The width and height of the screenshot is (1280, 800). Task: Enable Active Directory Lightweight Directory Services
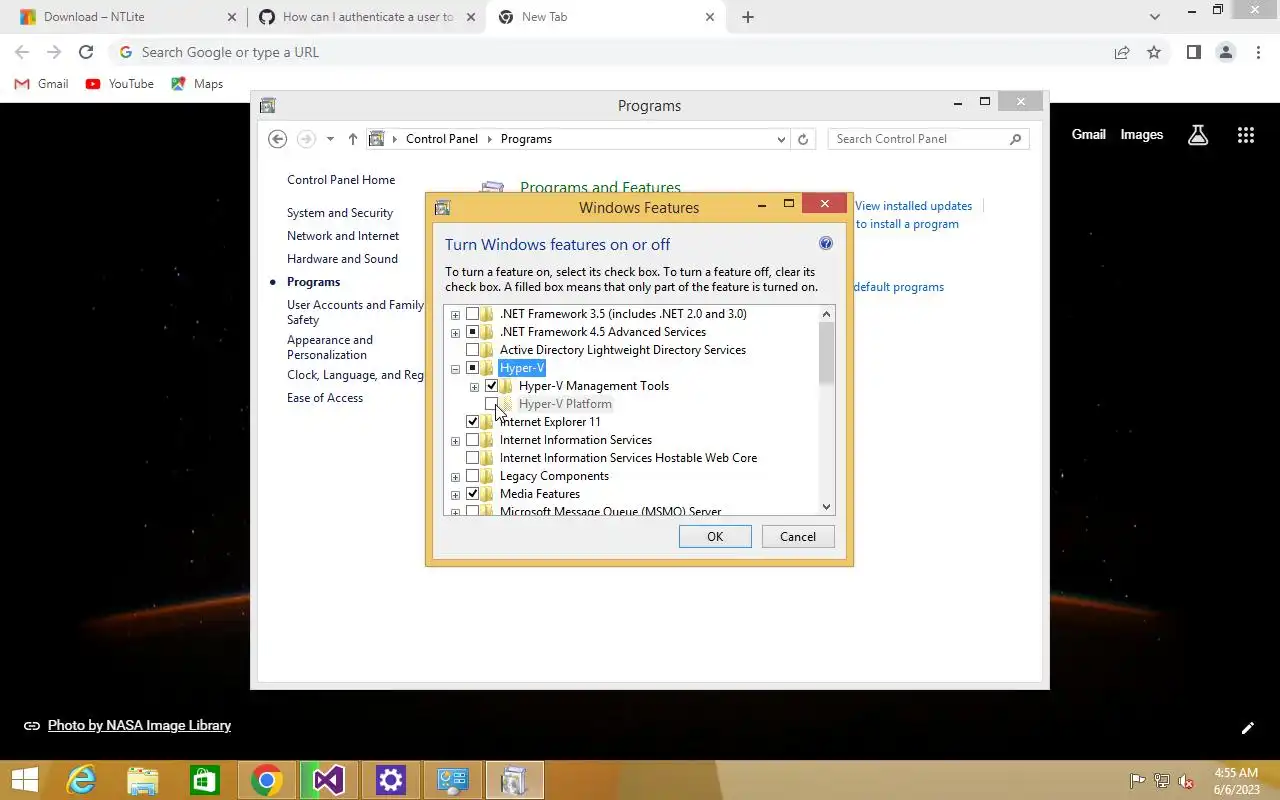pyautogui.click(x=473, y=350)
